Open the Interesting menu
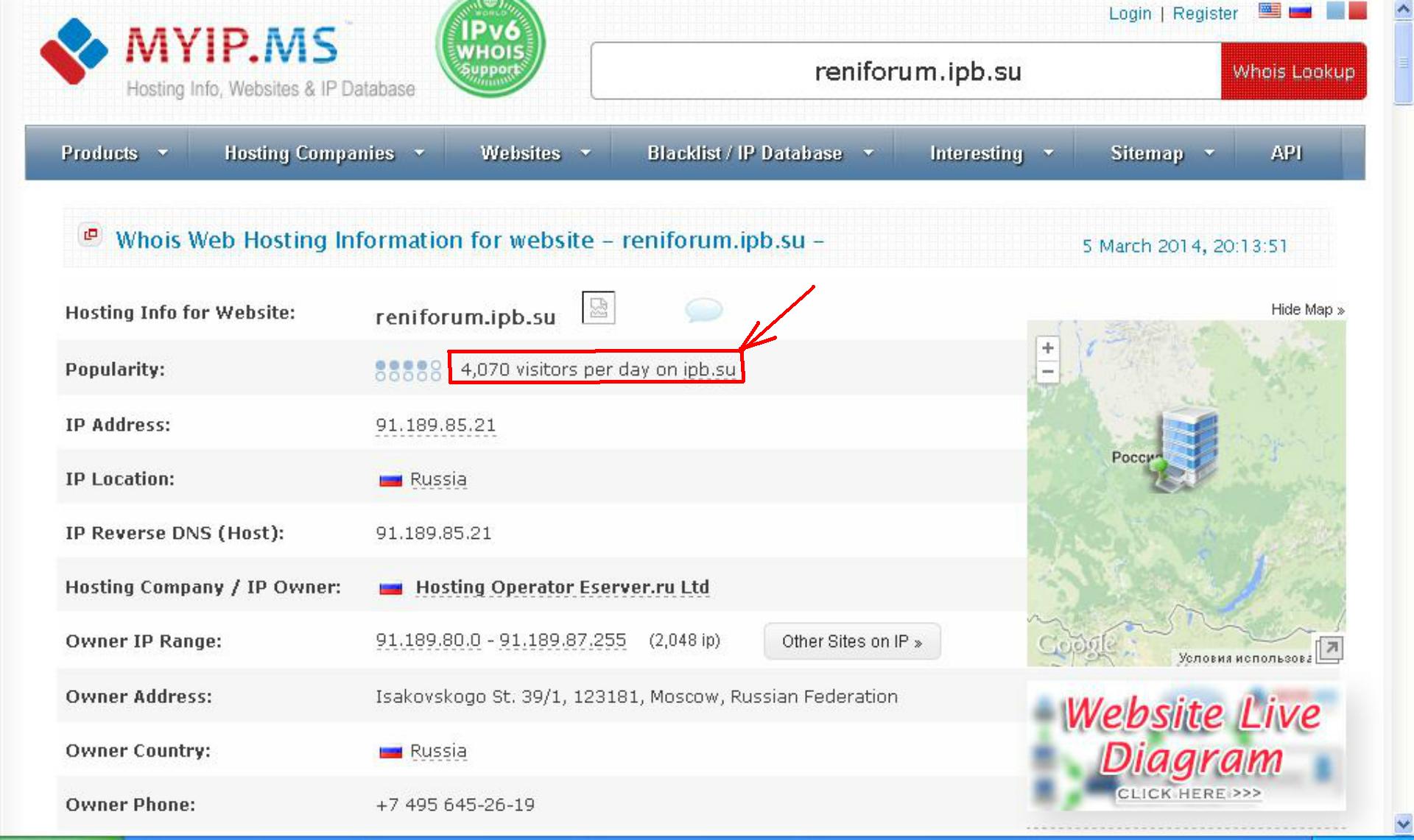 [977, 153]
